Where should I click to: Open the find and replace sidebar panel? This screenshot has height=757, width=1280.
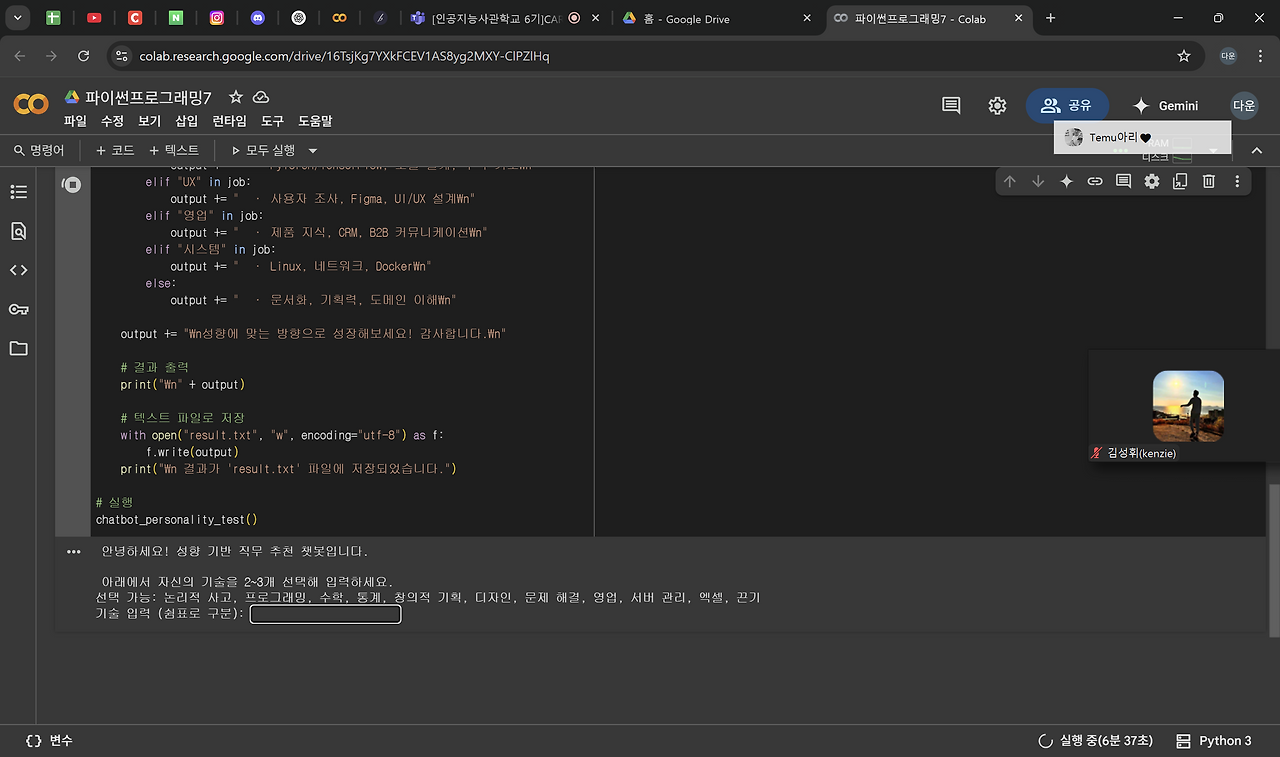click(x=19, y=230)
